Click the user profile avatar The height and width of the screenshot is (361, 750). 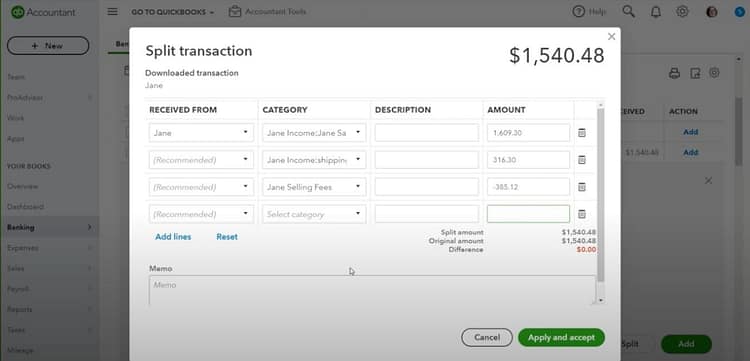(x=712, y=11)
